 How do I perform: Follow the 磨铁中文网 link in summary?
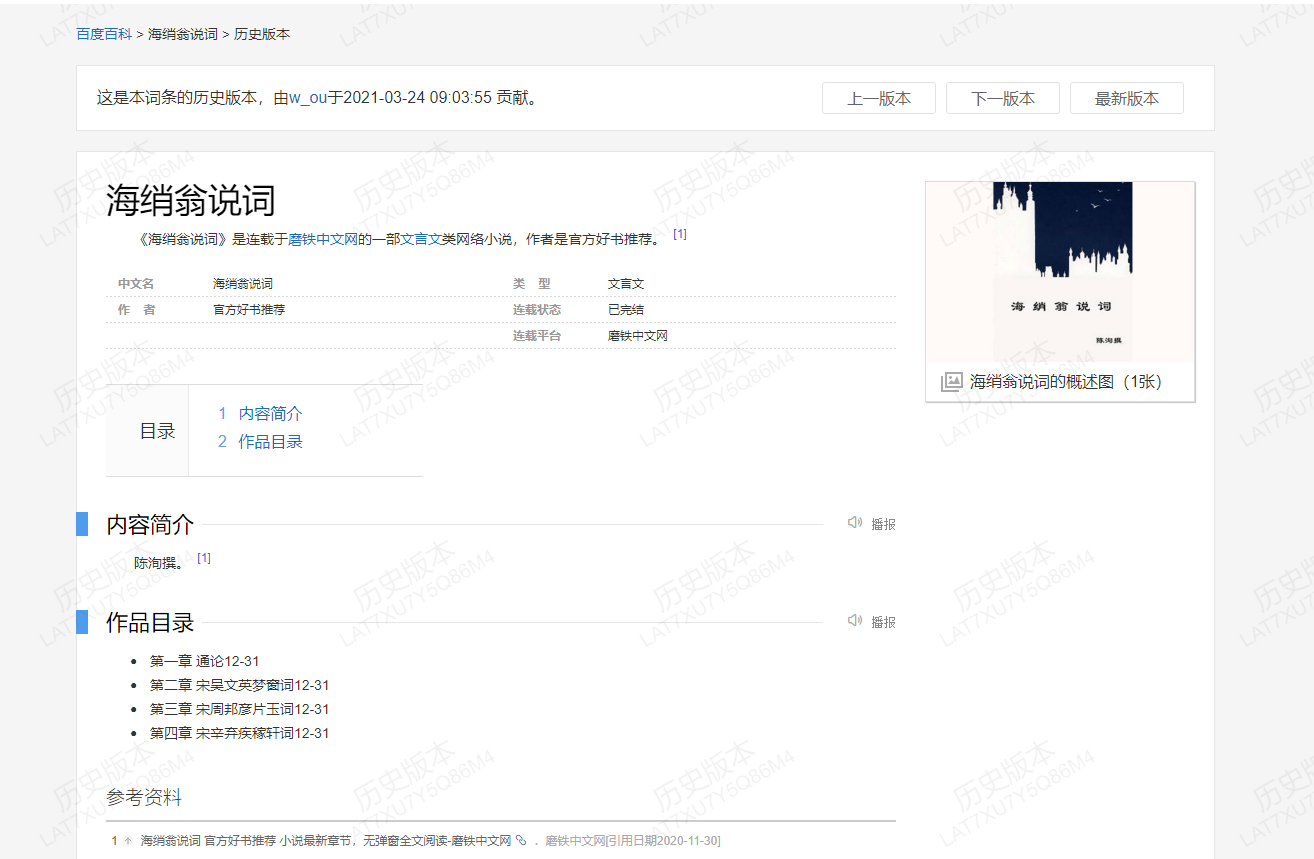(x=323, y=239)
